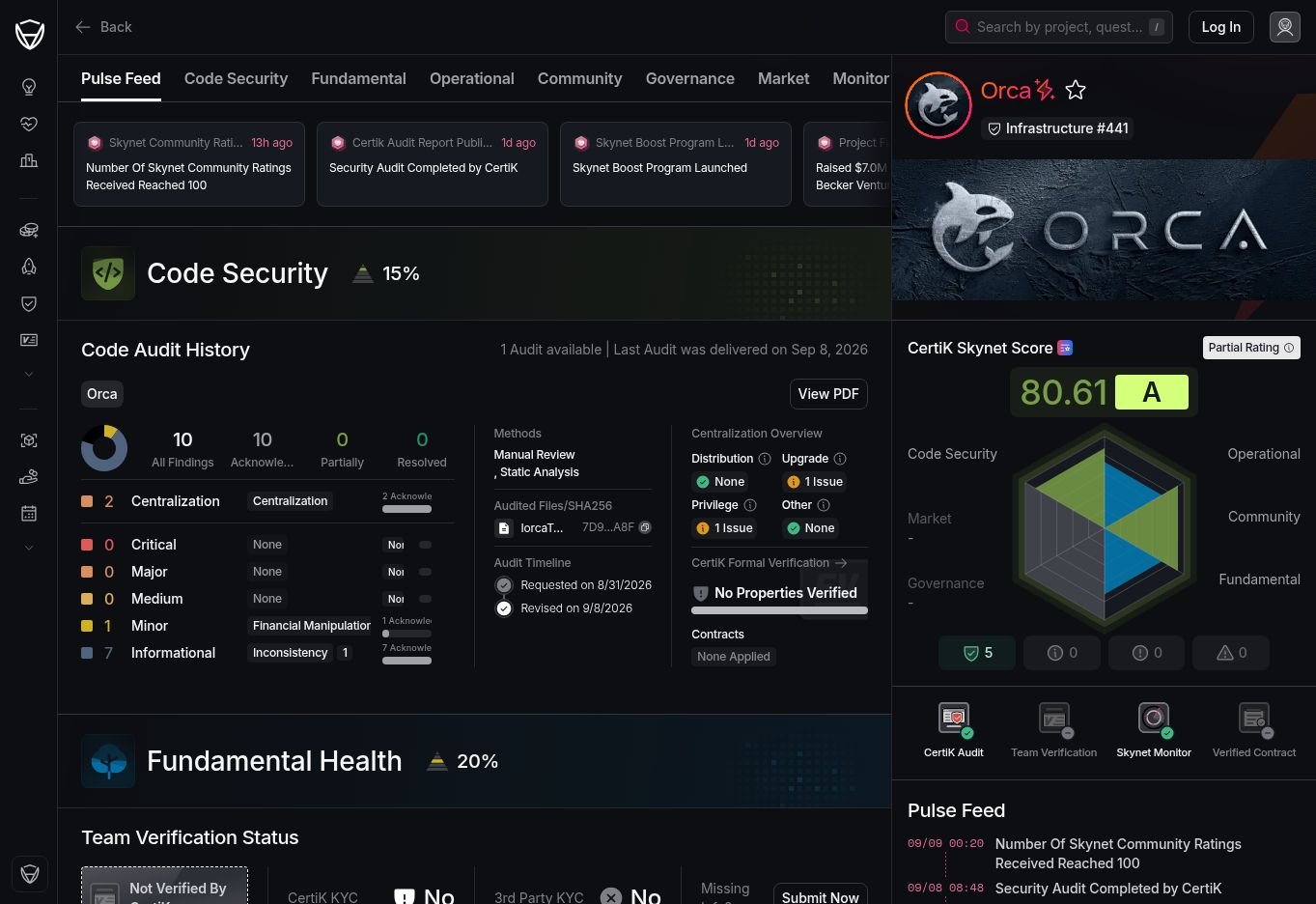This screenshot has width=1316, height=904.
Task: Click the 3D cube scan sidebar icon
Action: [29, 440]
